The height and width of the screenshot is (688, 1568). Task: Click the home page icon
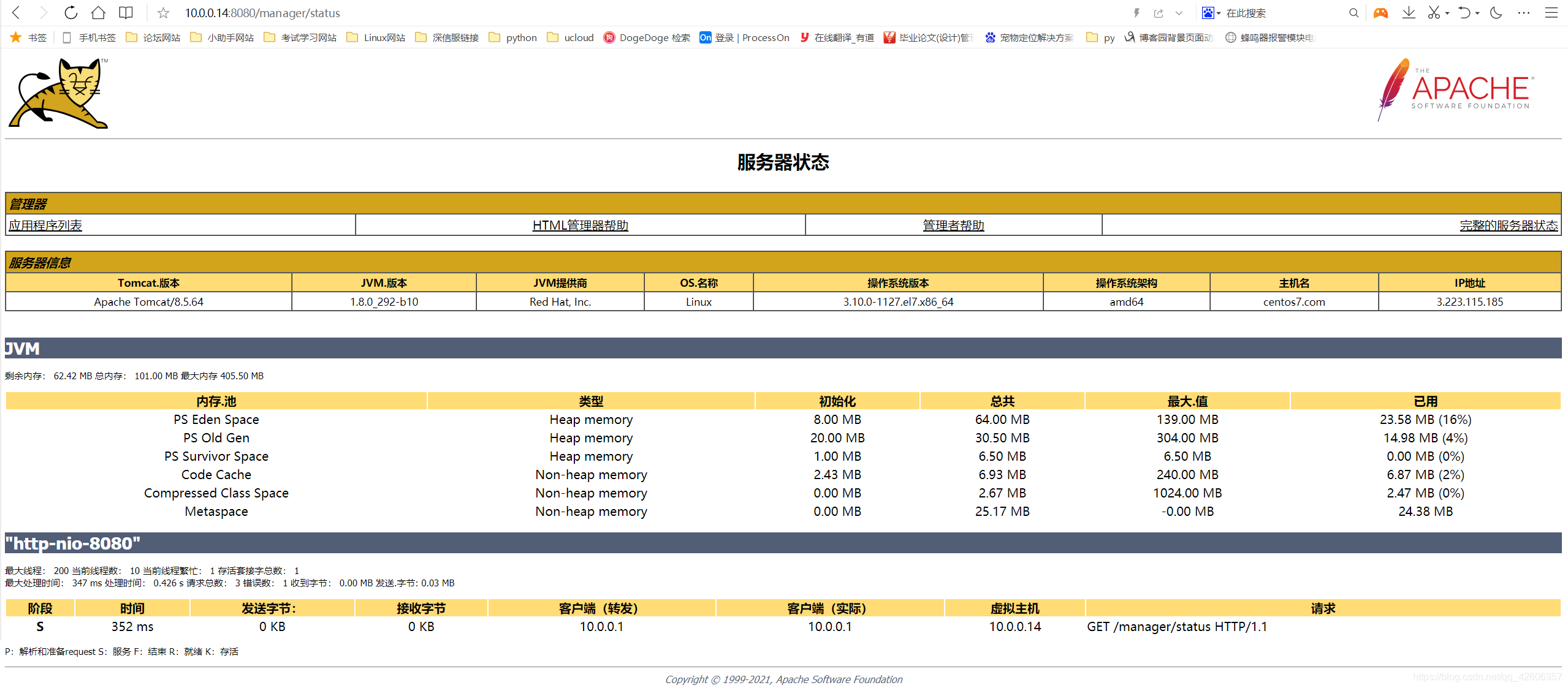coord(98,13)
